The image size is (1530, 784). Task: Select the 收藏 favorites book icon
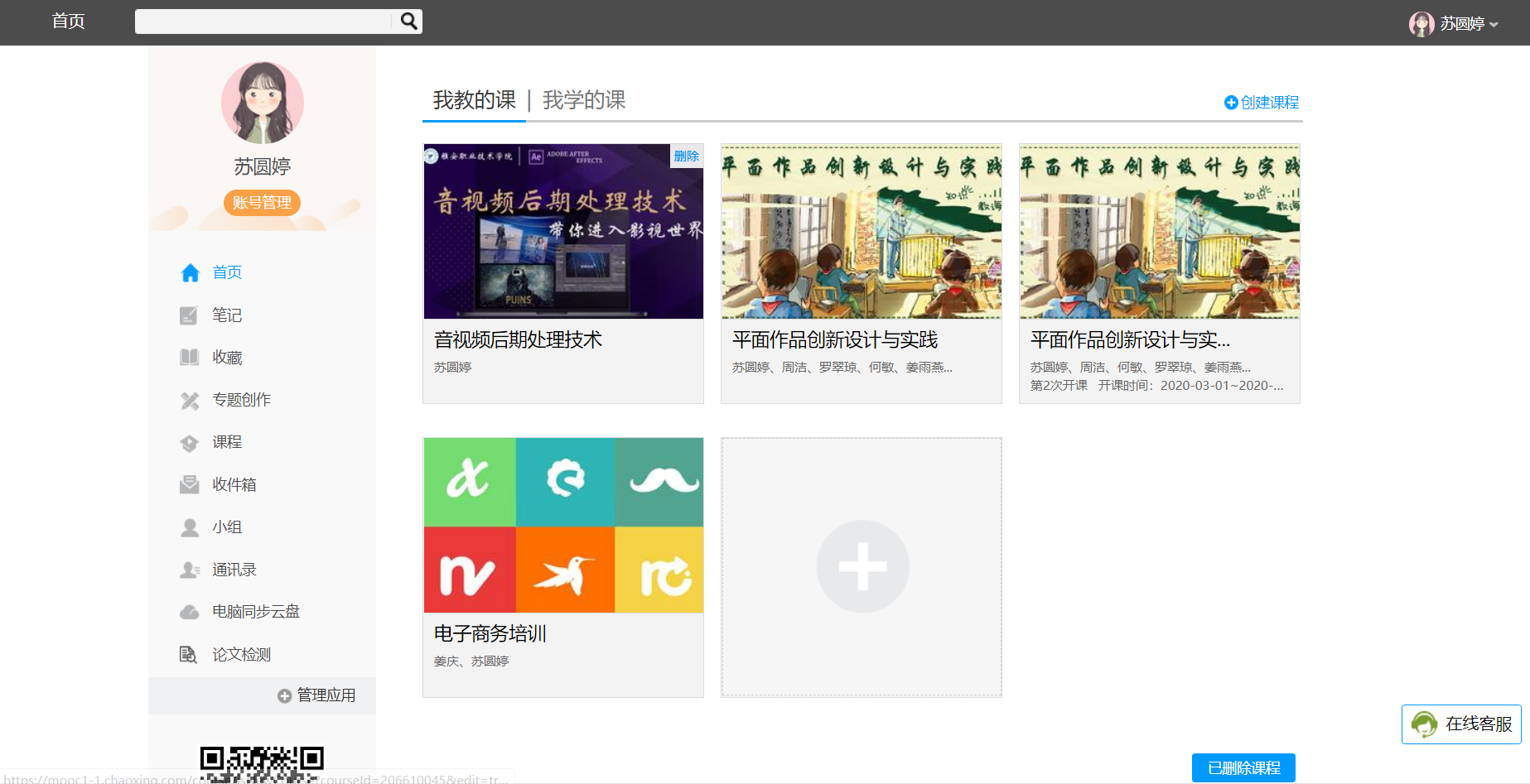tap(190, 358)
